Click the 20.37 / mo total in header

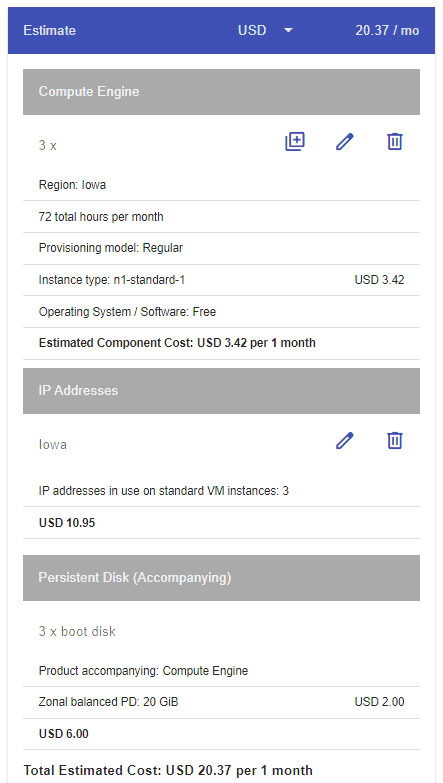point(387,30)
